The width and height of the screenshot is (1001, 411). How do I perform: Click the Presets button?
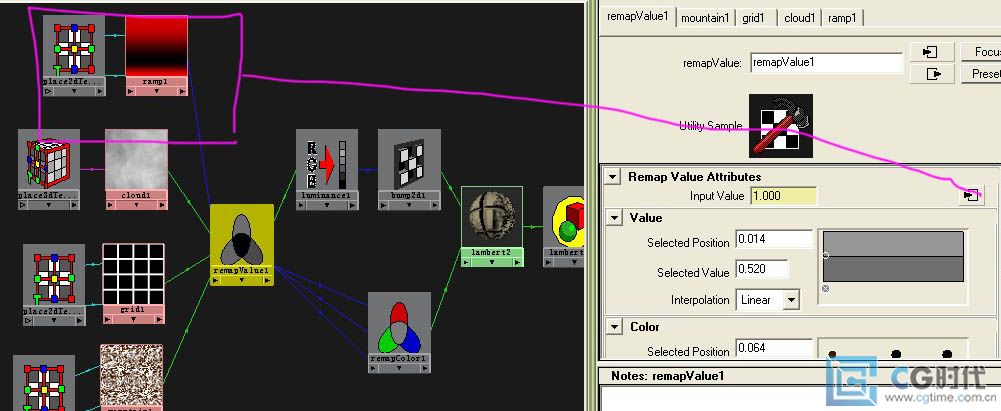[981, 74]
